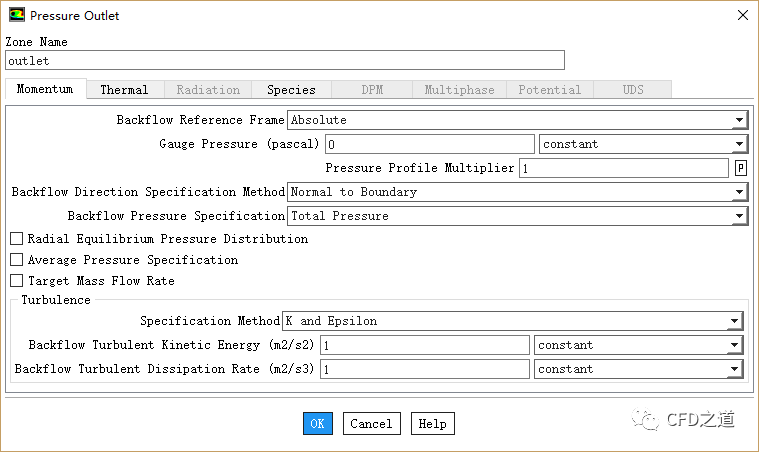
Task: Check the Target Mass Flow Rate option
Action: (x=16, y=281)
